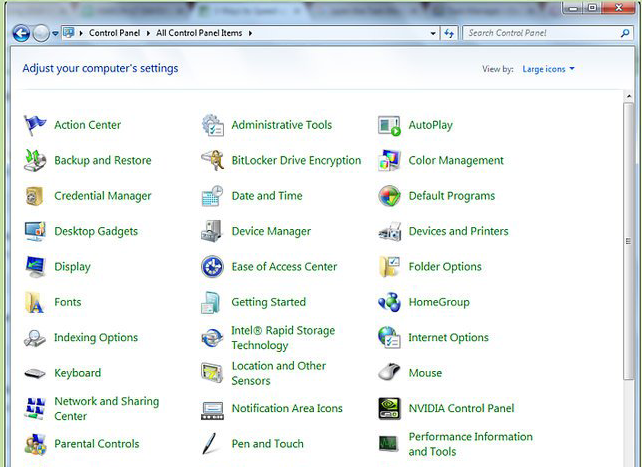Open the Performance Information and Tools icon
Viewport: 642px width, 467px height.
point(389,444)
